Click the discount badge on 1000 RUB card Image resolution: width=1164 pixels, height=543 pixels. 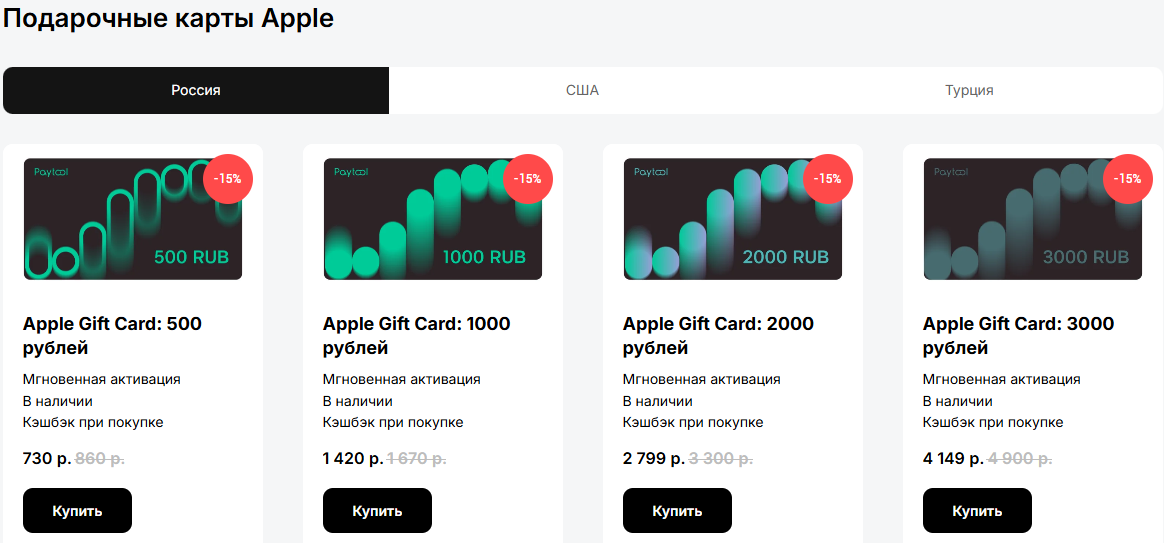[x=528, y=179]
